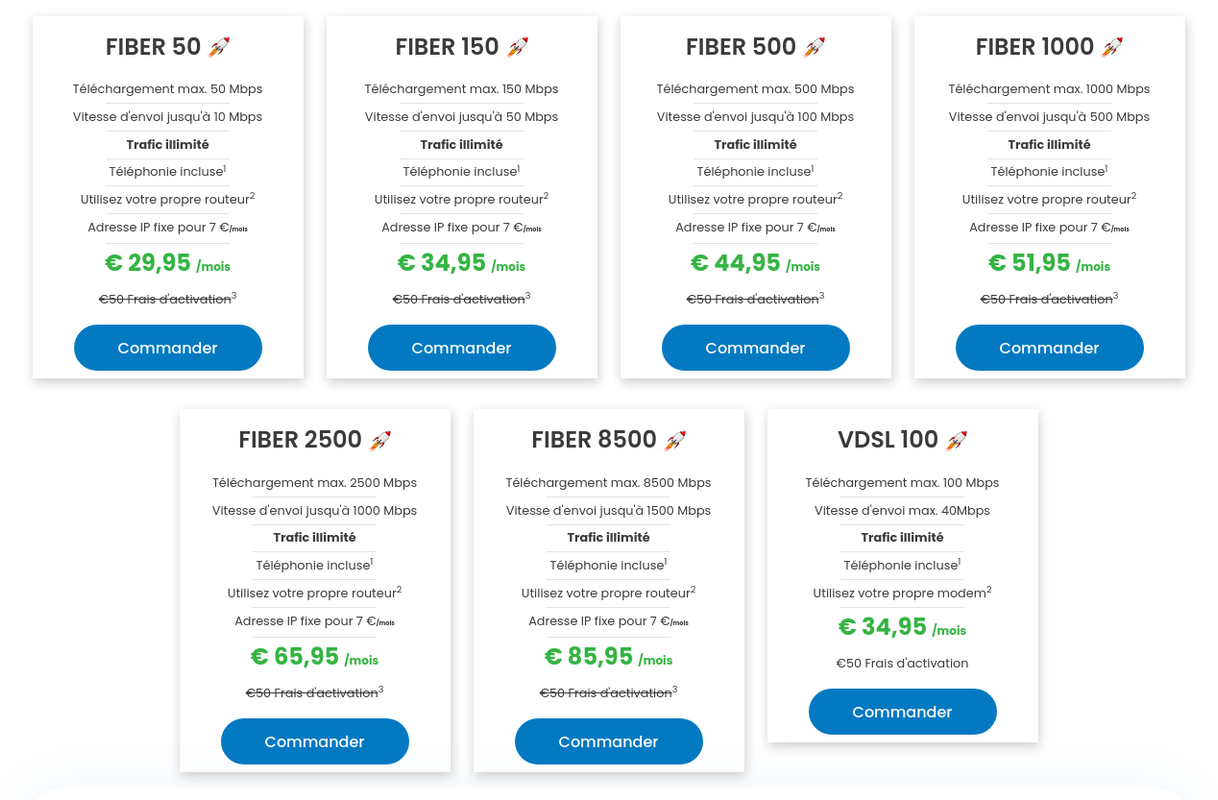Click the rocket icon beside VDSL 100
Image resolution: width=1218 pixels, height=800 pixels.
957,440
